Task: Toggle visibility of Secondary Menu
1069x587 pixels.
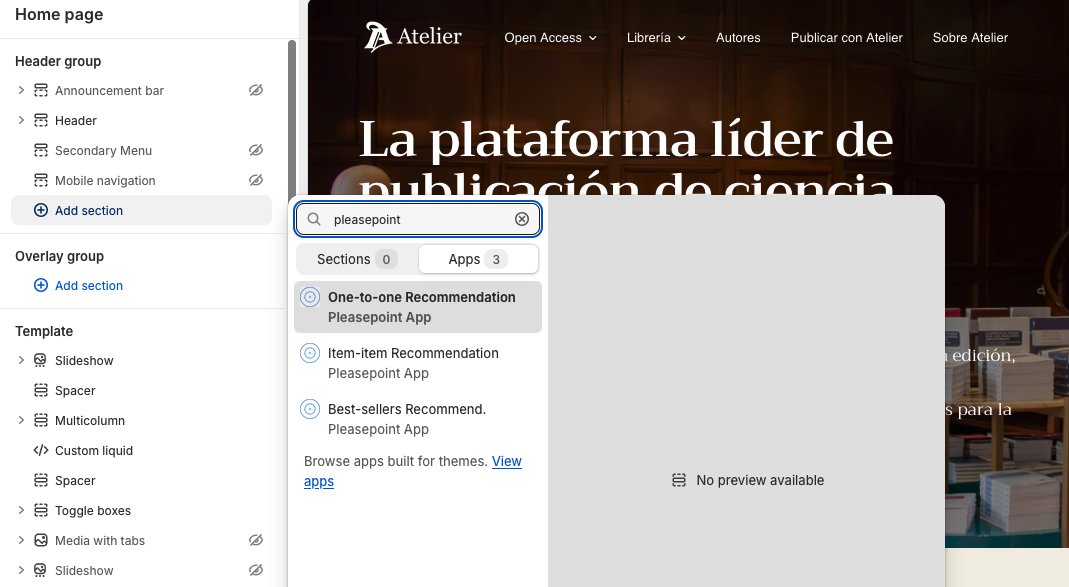Action: tap(256, 151)
